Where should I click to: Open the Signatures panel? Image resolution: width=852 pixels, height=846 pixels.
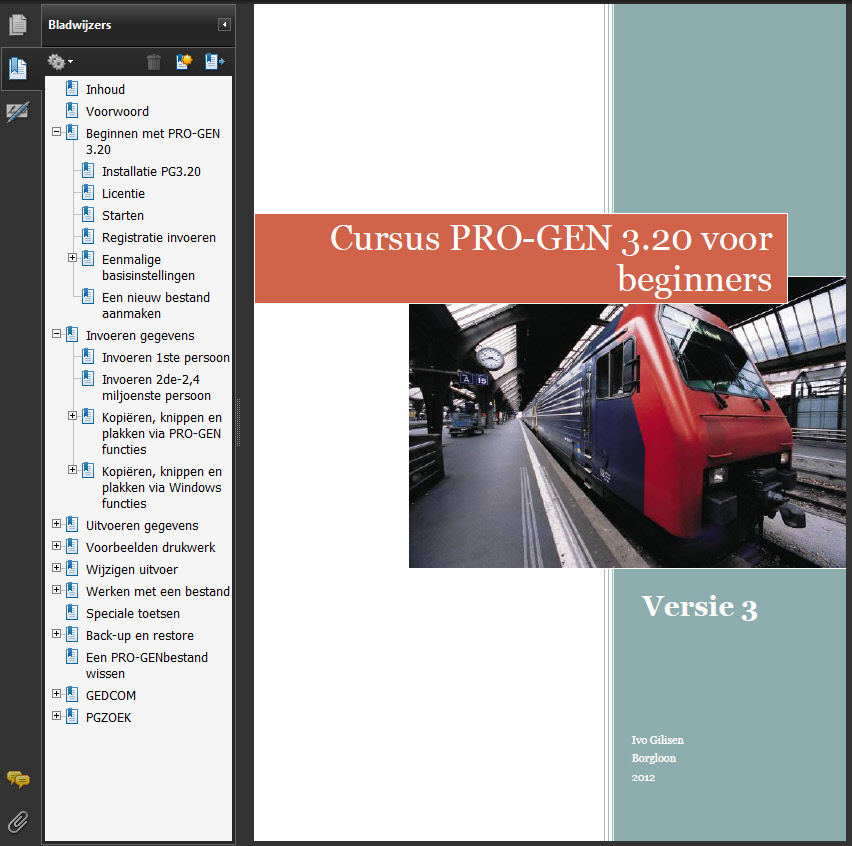(18, 112)
